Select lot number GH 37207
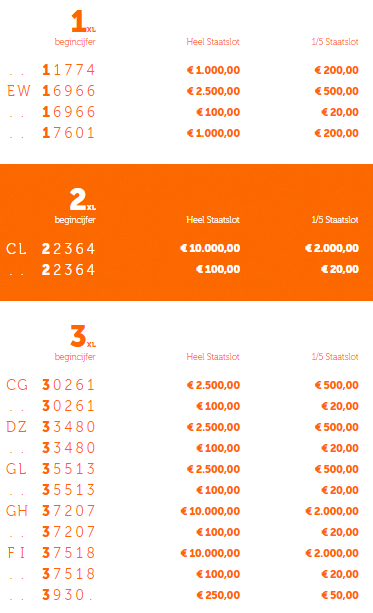The height and width of the screenshot is (613, 373). click(51, 511)
